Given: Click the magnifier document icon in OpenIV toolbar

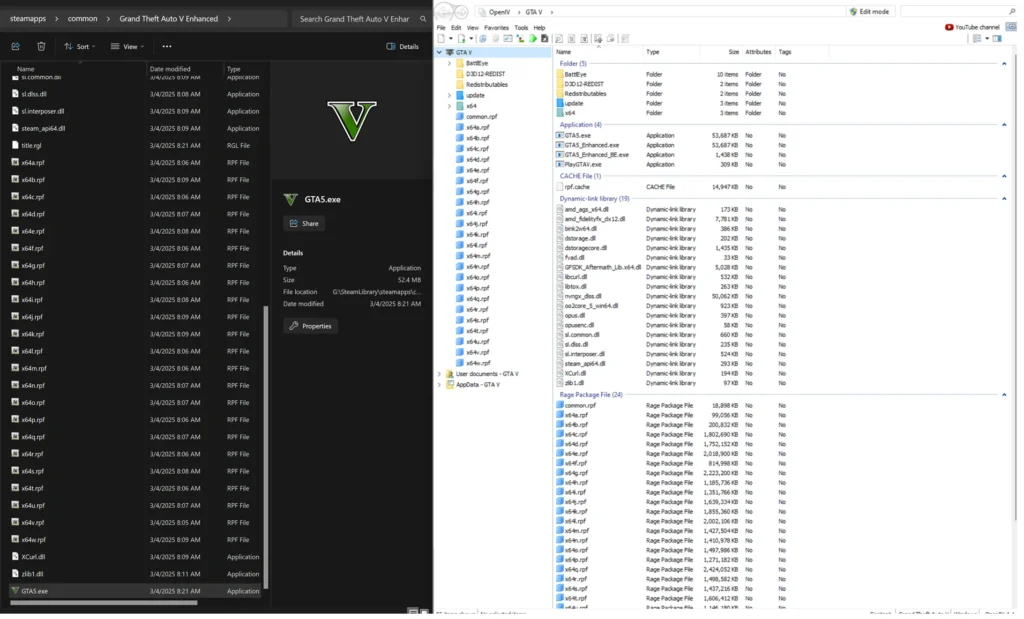Looking at the screenshot, I should 559,39.
